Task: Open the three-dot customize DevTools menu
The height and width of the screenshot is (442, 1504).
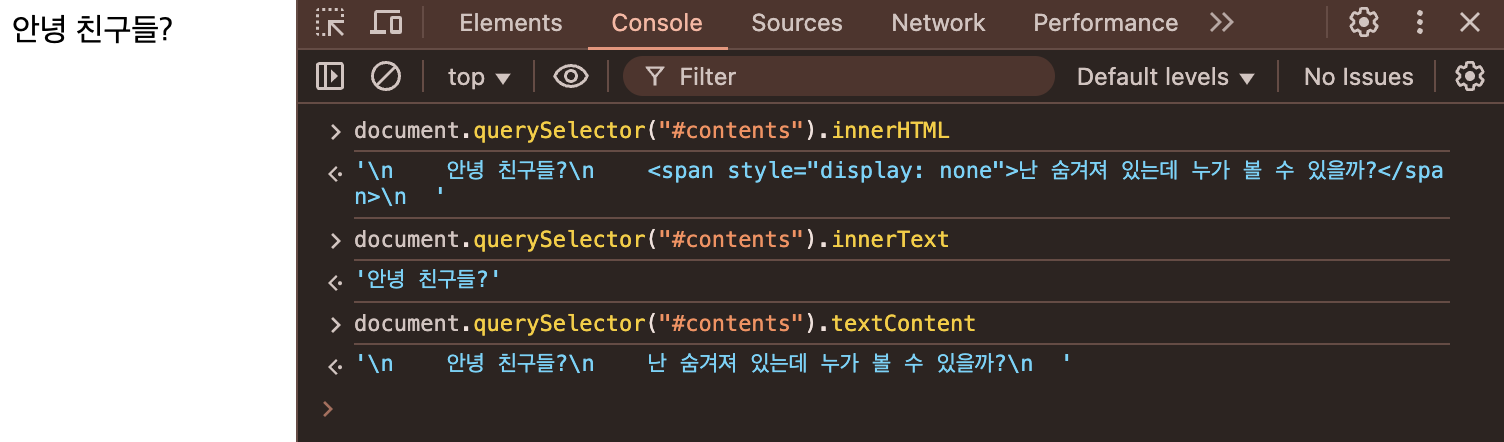Action: [x=1420, y=23]
